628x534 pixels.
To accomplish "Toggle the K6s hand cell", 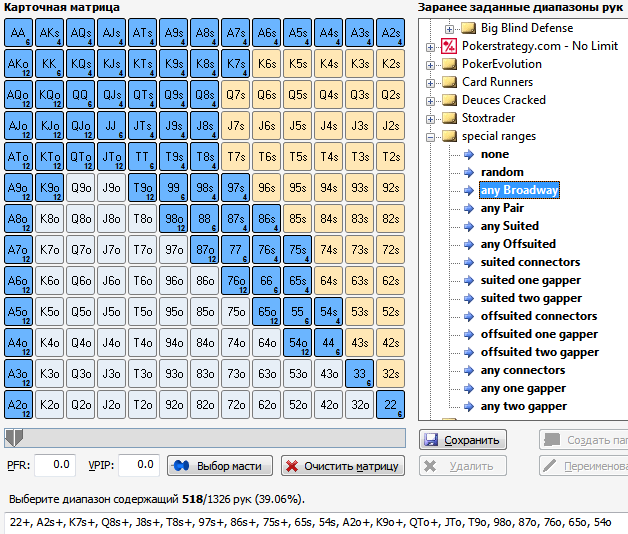I will 267,64.
